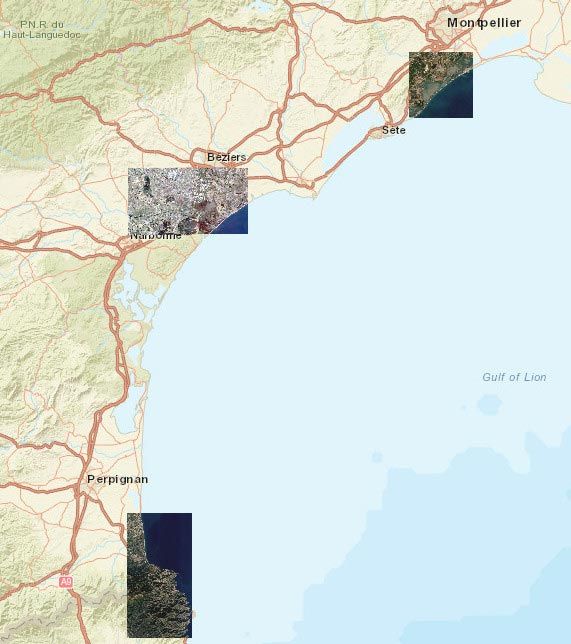Click the large lagoon north of Perpignan
Screen dimensions: 571x644
pyautogui.click(x=127, y=411)
